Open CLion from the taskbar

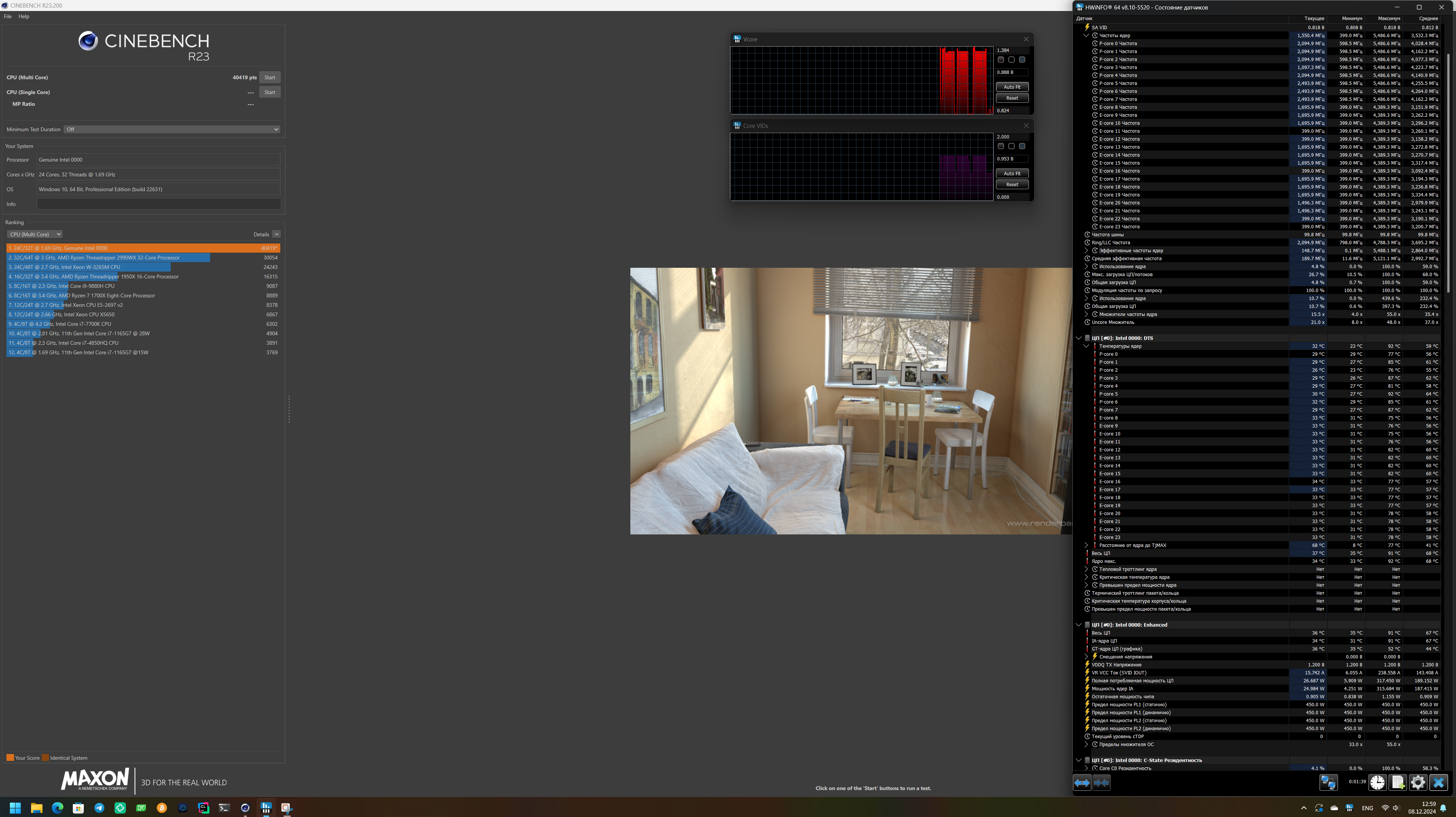point(204,808)
